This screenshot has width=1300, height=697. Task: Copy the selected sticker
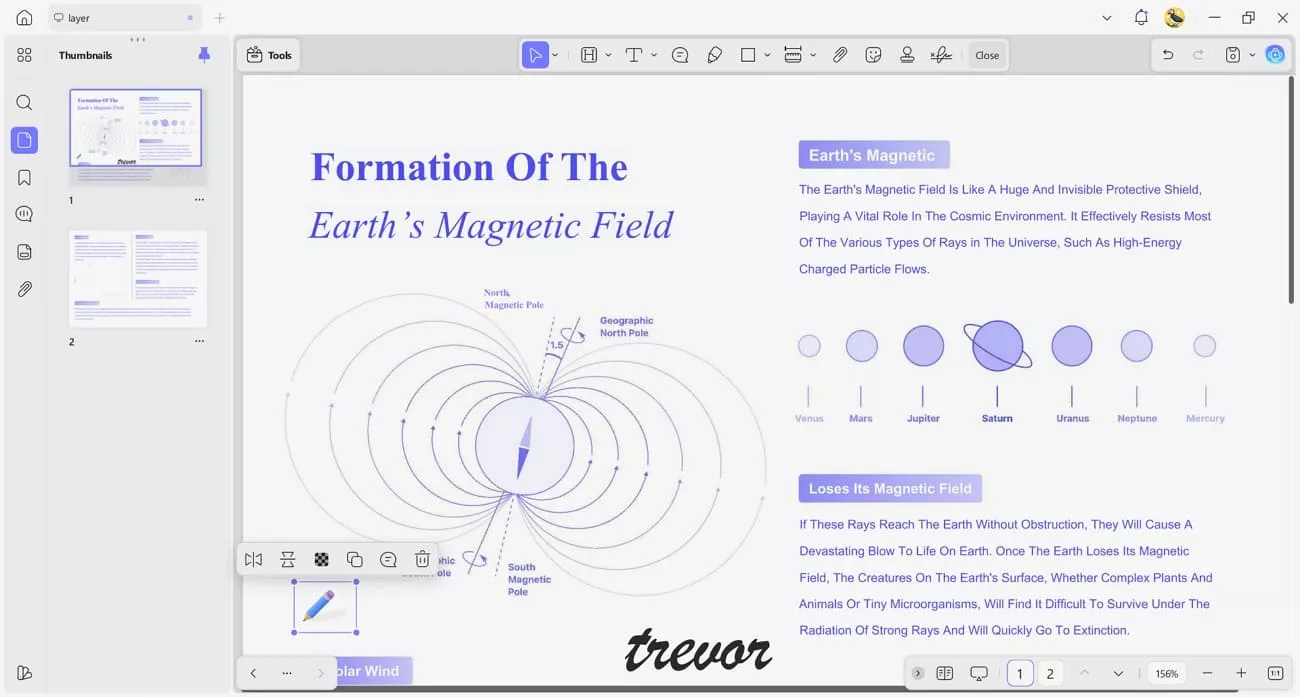355,560
